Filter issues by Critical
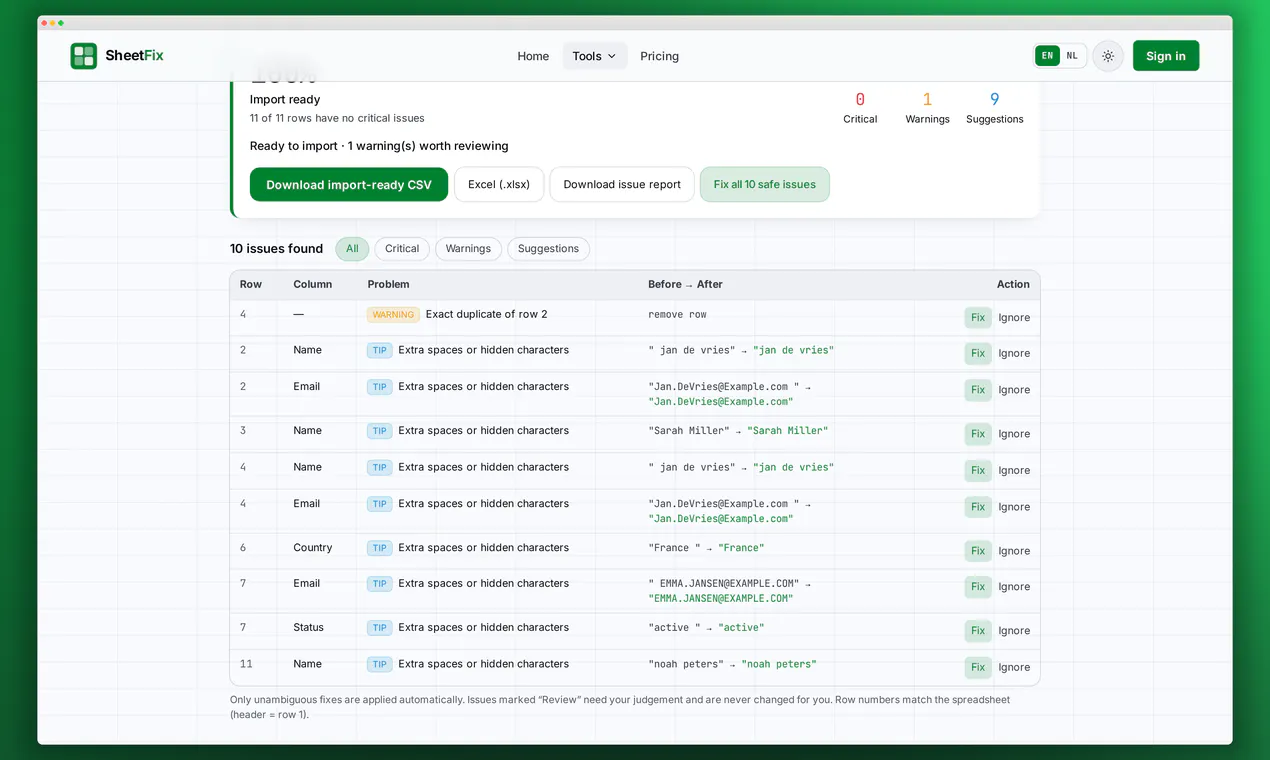Viewport: 1270px width, 760px height. coord(402,249)
